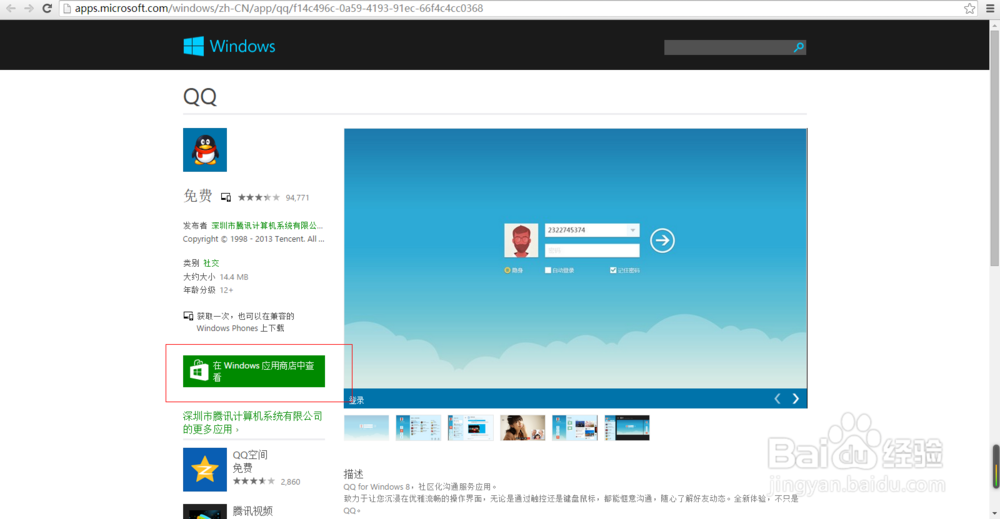
Task: Select the 隐身 status option in screenshot
Action: (x=513, y=270)
